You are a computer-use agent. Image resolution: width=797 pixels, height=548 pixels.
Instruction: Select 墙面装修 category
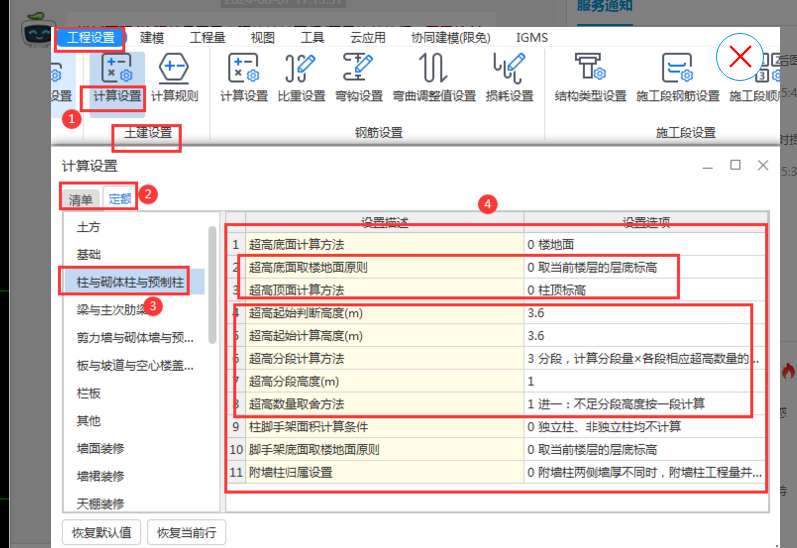coord(100,448)
